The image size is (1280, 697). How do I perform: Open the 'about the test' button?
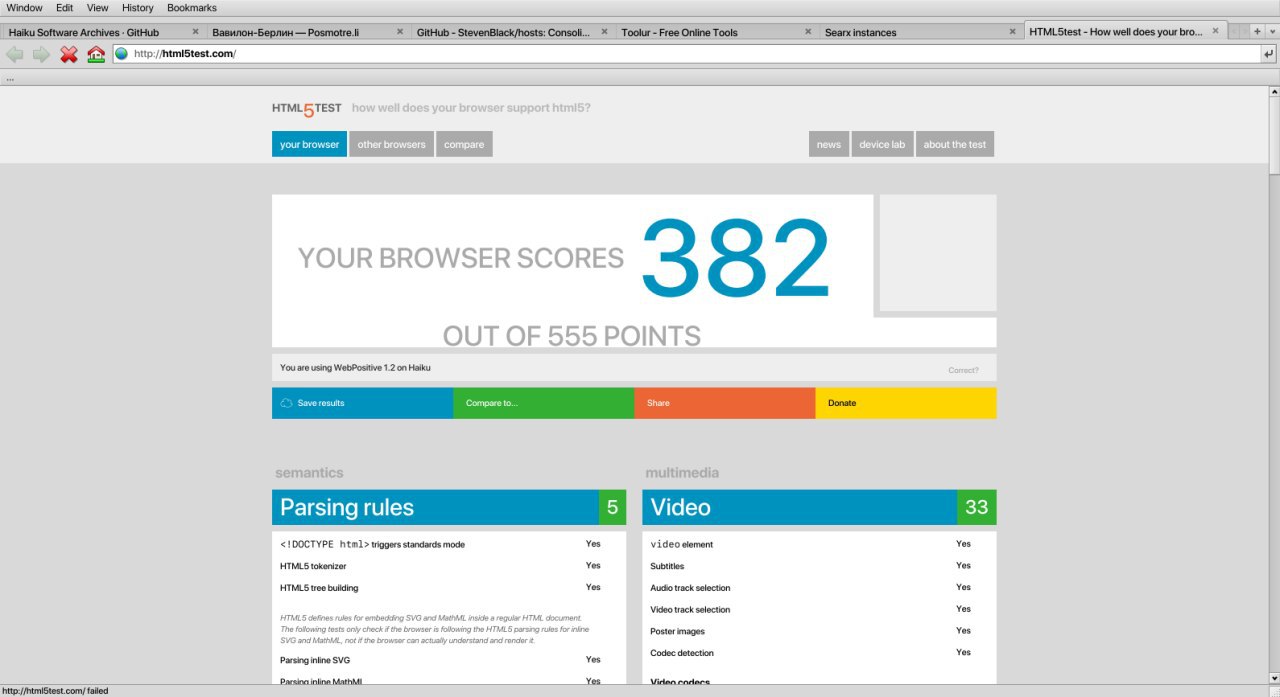[955, 144]
